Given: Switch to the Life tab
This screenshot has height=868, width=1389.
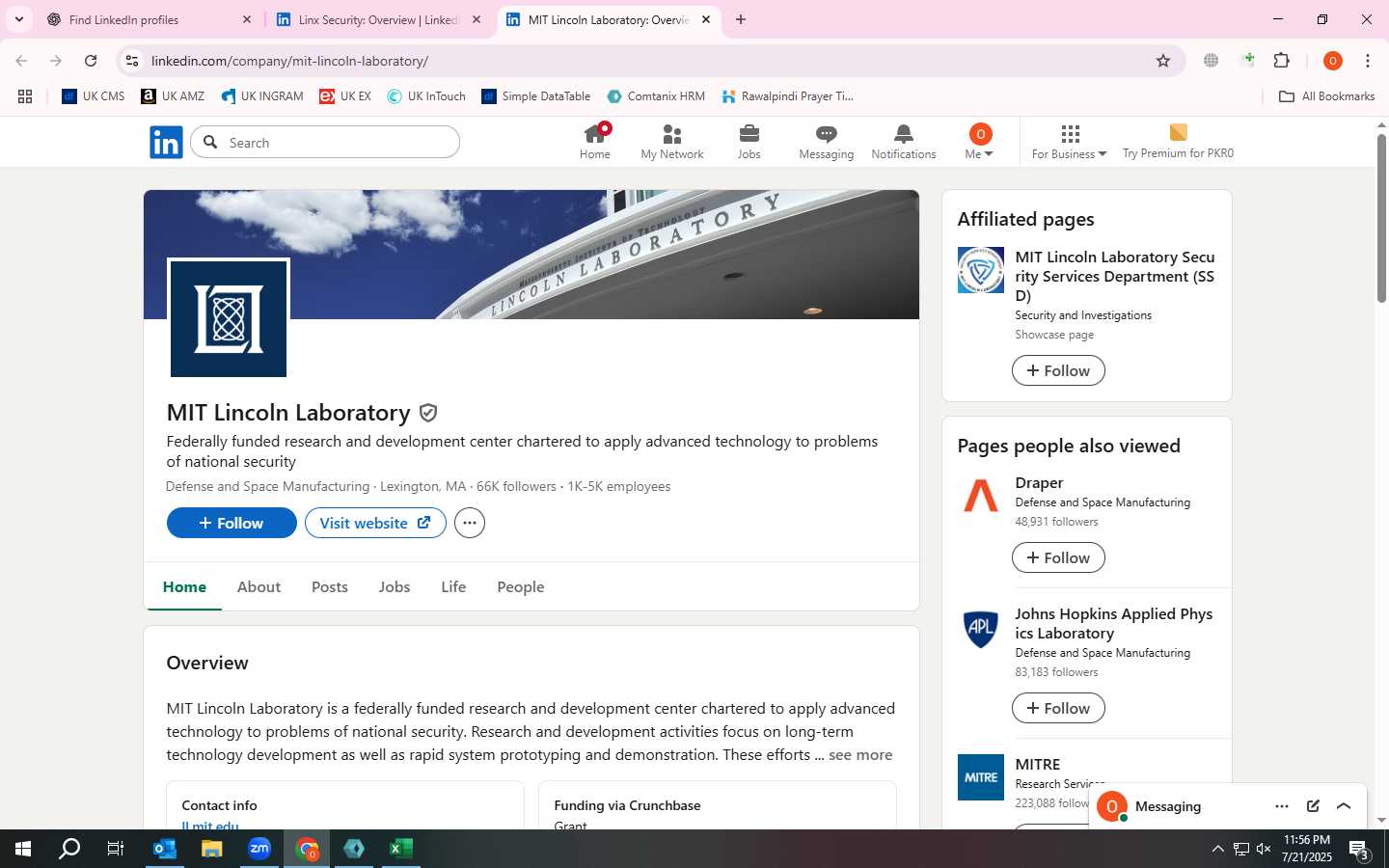Looking at the screenshot, I should (x=453, y=586).
